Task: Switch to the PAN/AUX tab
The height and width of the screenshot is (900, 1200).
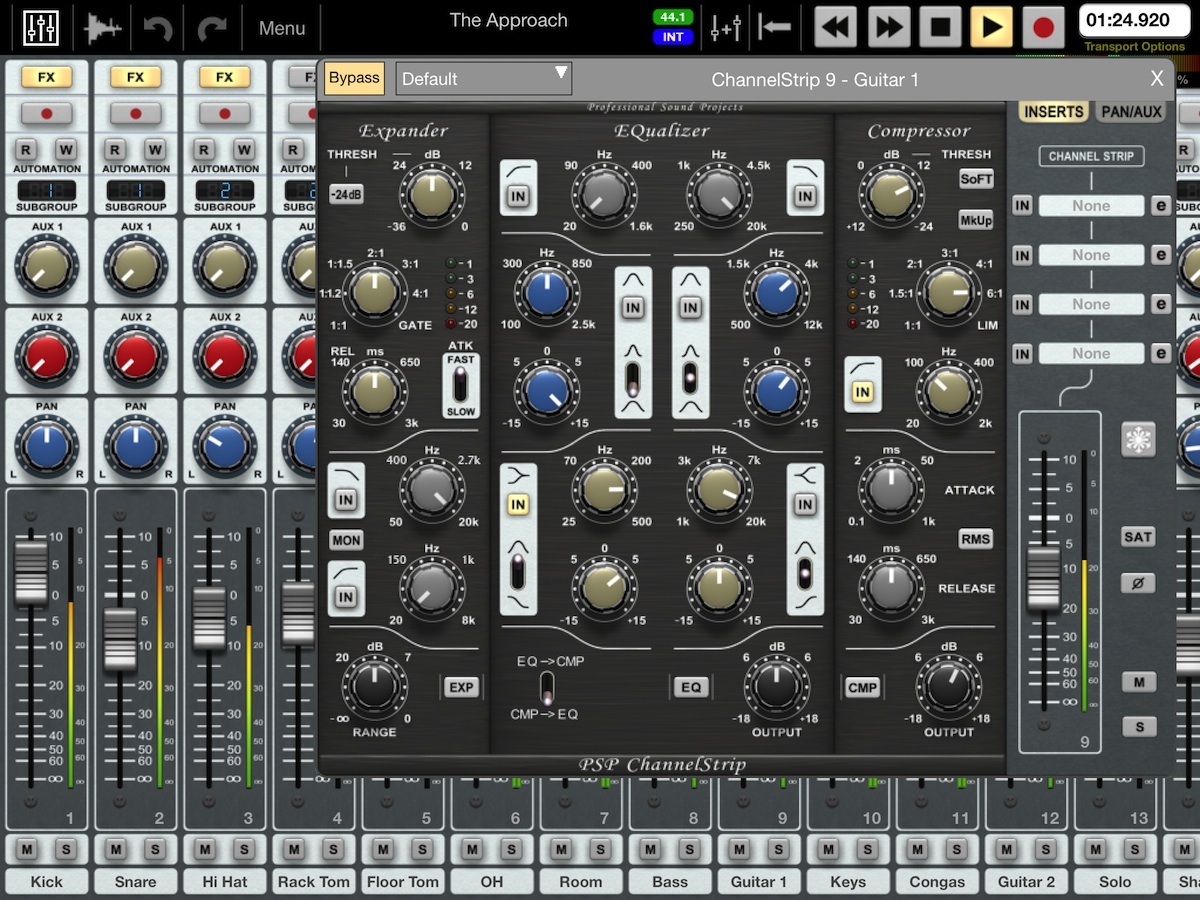Action: (x=1131, y=112)
